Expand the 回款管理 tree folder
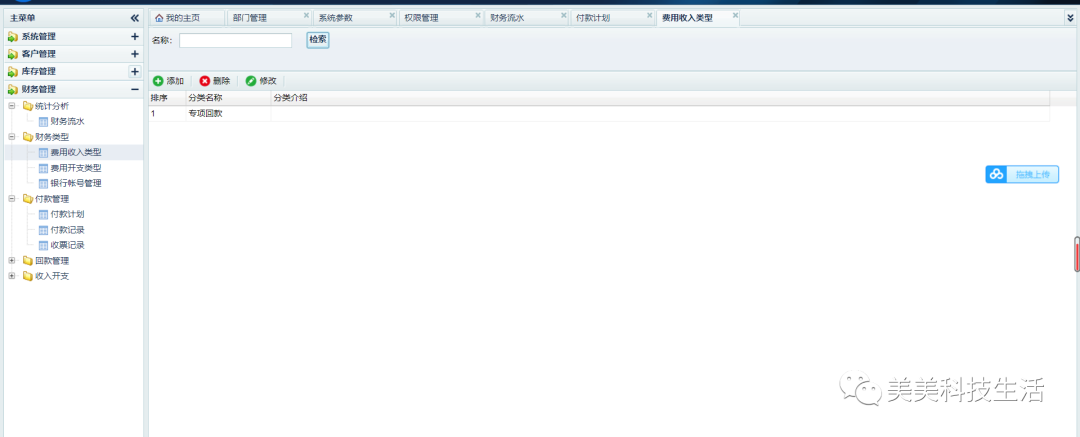The image size is (1080, 437). 12,261
